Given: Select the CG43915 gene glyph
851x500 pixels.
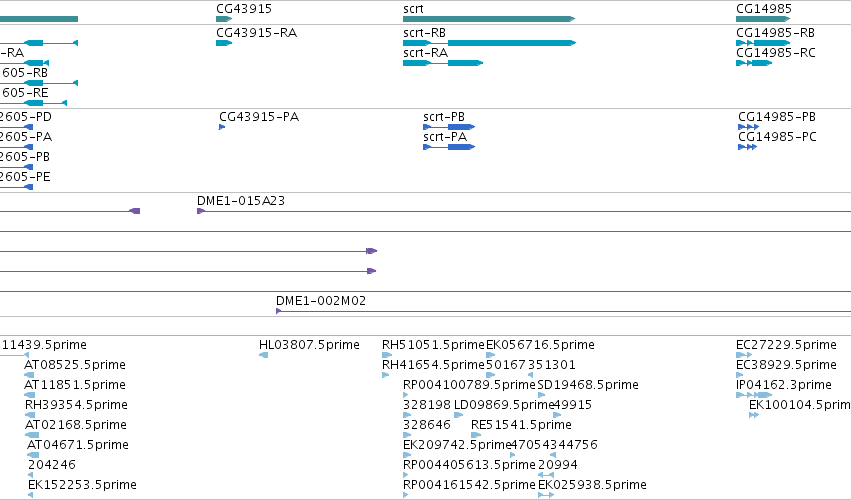Looking at the screenshot, I should (x=224, y=19).
